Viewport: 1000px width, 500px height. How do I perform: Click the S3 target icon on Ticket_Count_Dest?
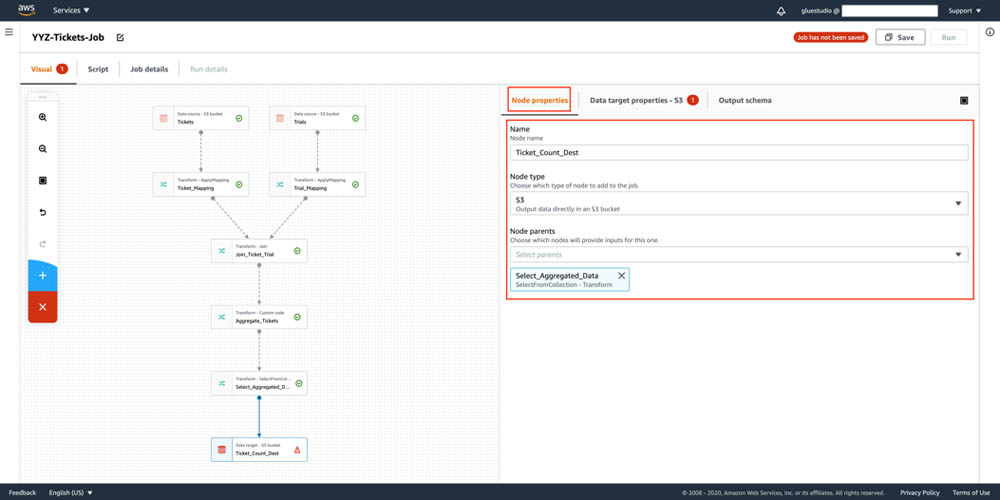[222, 450]
